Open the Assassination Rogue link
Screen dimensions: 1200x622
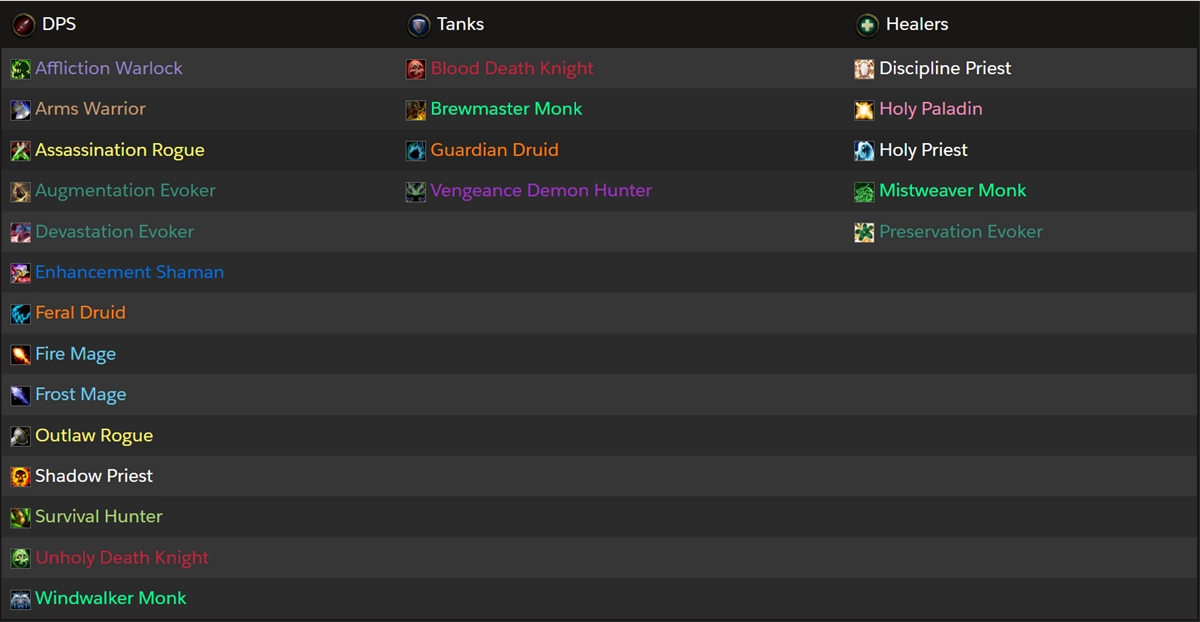tap(119, 150)
